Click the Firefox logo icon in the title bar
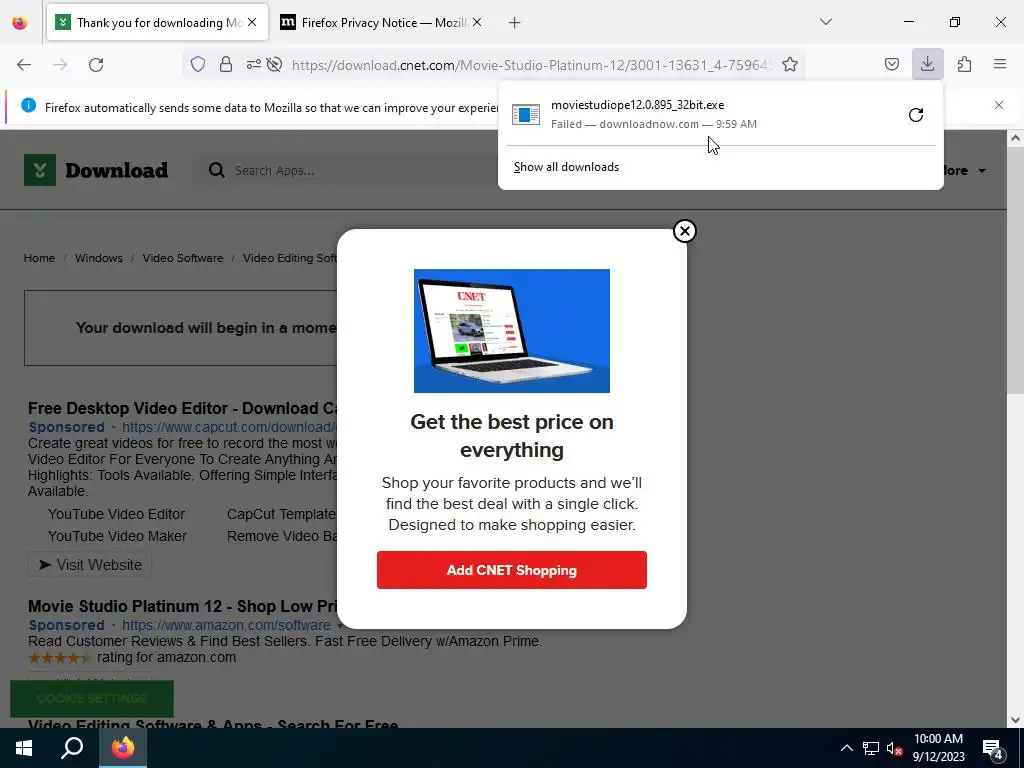1024x768 pixels. (20, 22)
